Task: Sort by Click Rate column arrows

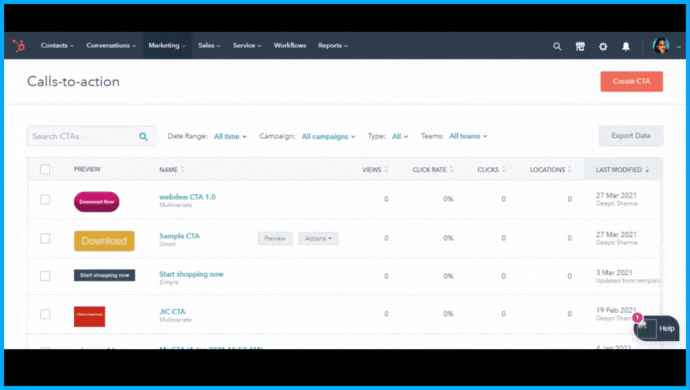Action: [451, 169]
